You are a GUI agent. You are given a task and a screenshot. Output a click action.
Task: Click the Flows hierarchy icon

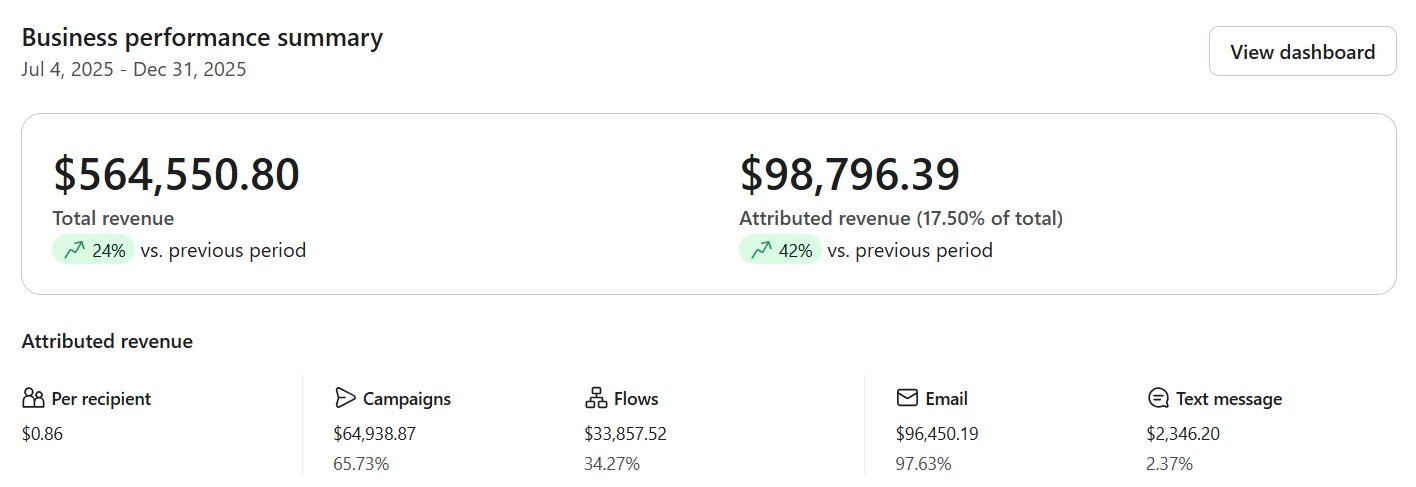pos(596,398)
